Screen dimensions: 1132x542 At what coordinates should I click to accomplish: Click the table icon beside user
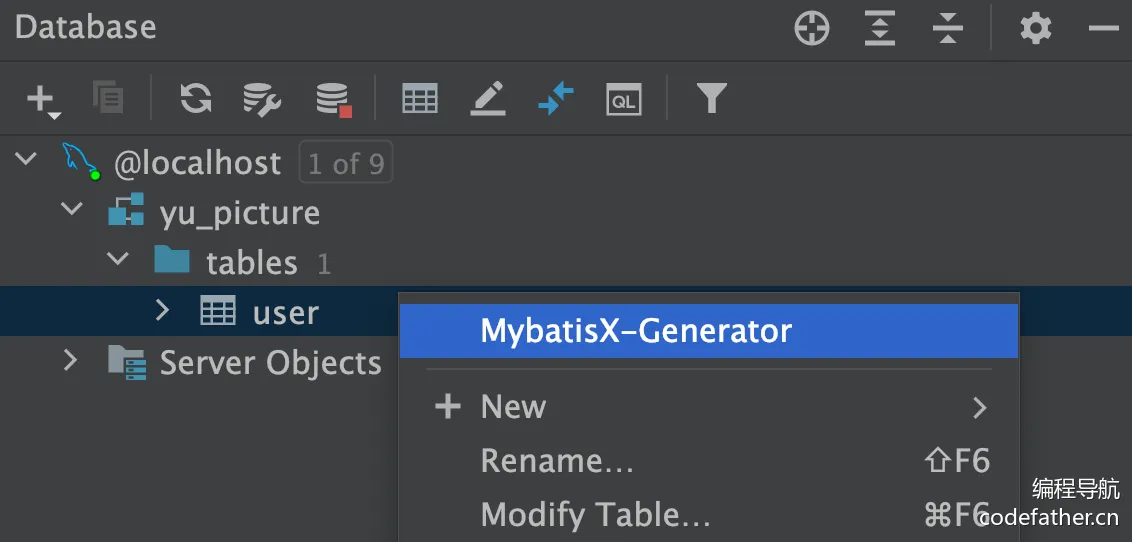[218, 311]
